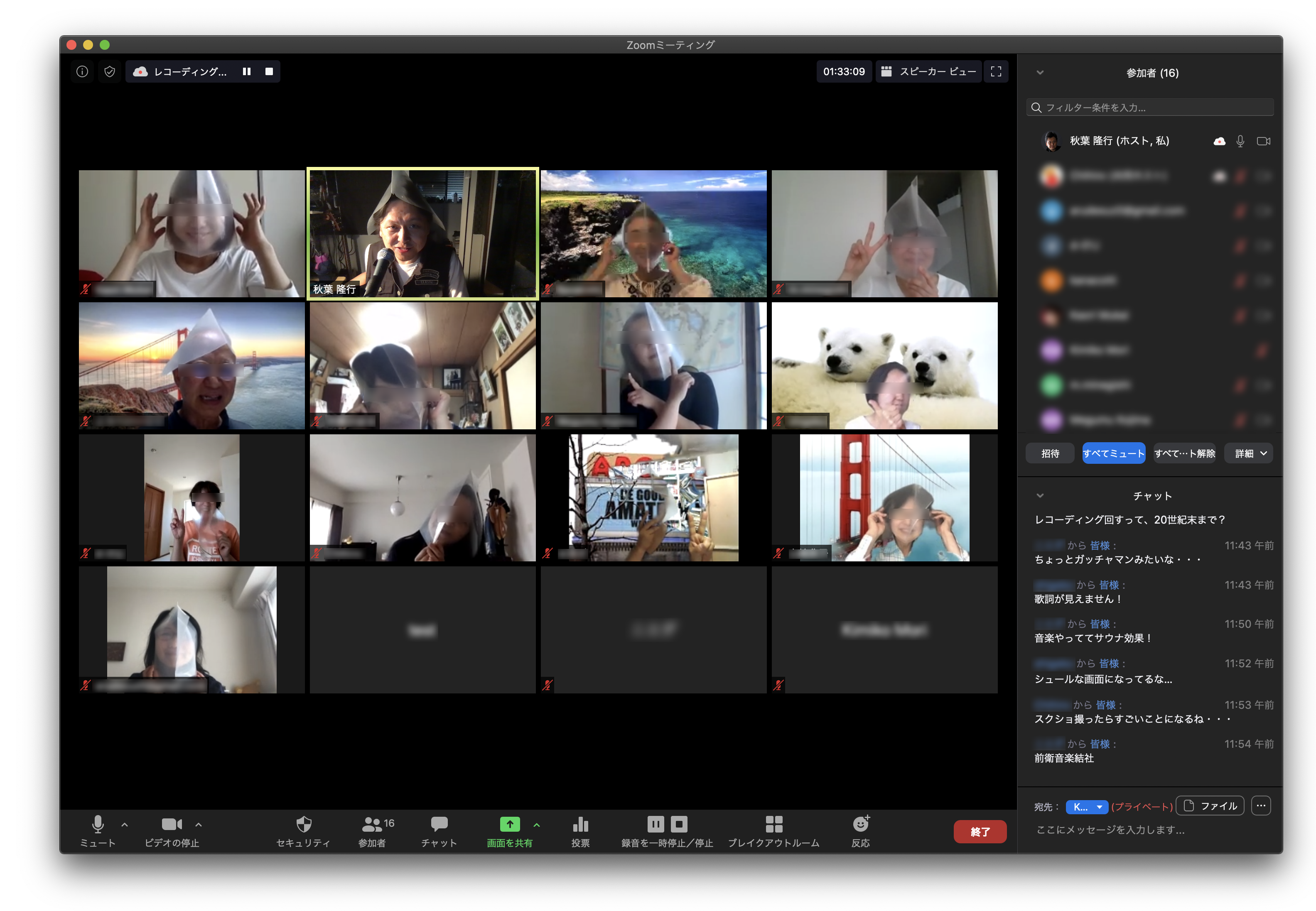Open the 詳細 dropdown in participants panel
The width and height of the screenshot is (1316, 911).
coord(1249,453)
